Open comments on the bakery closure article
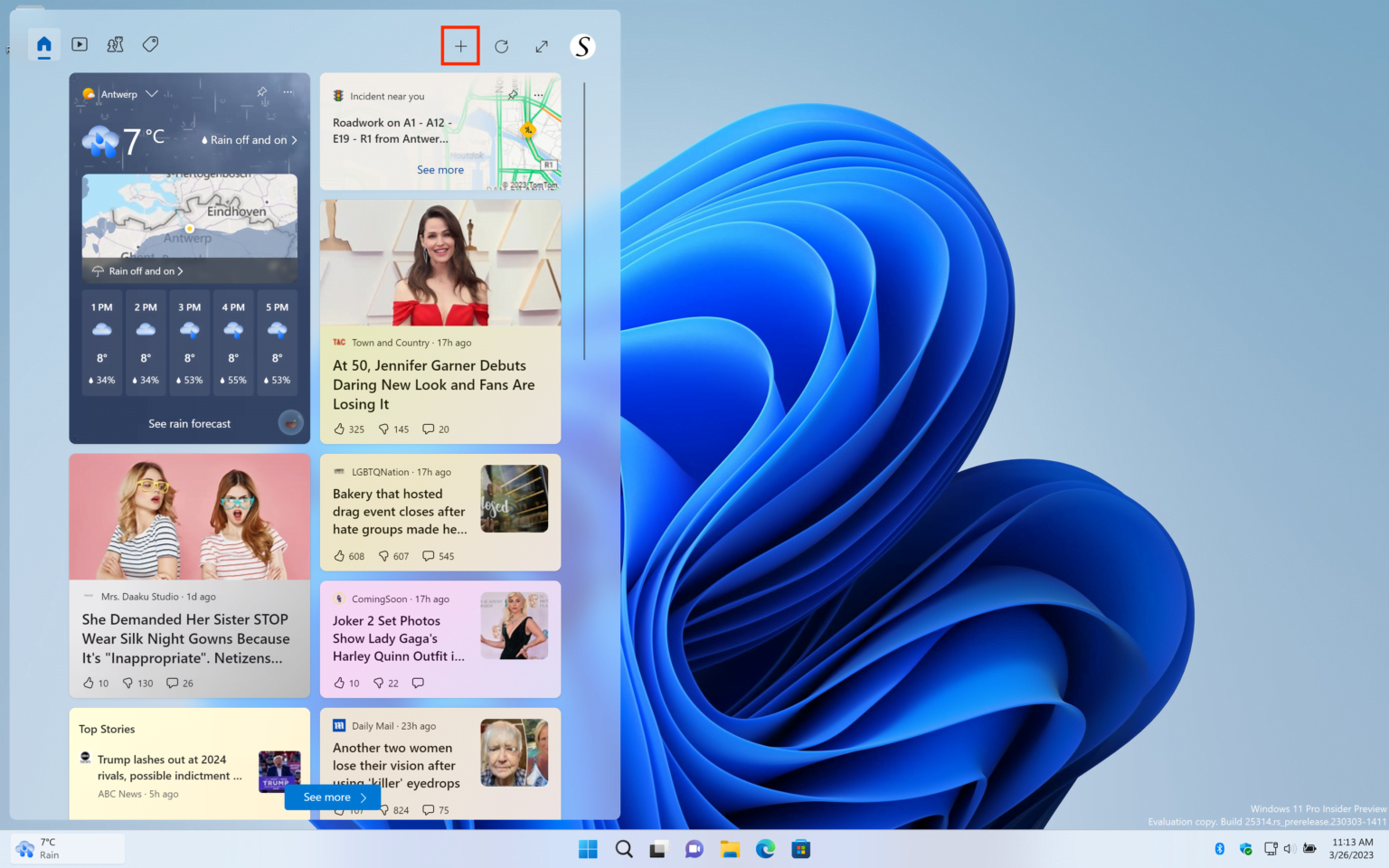Image resolution: width=1389 pixels, height=868 pixels. tap(427, 555)
